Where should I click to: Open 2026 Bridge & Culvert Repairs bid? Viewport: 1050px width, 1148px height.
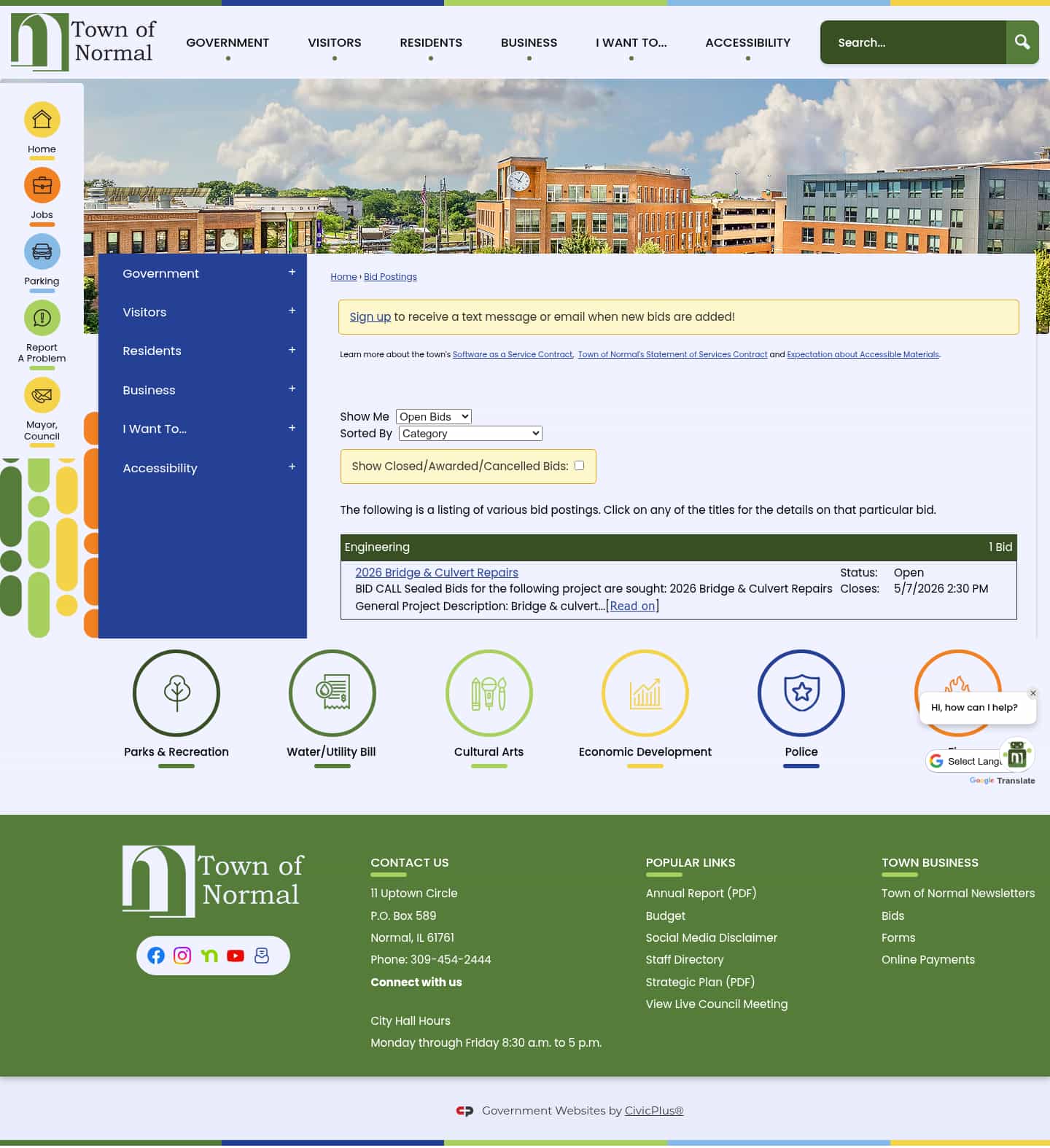tap(437, 573)
